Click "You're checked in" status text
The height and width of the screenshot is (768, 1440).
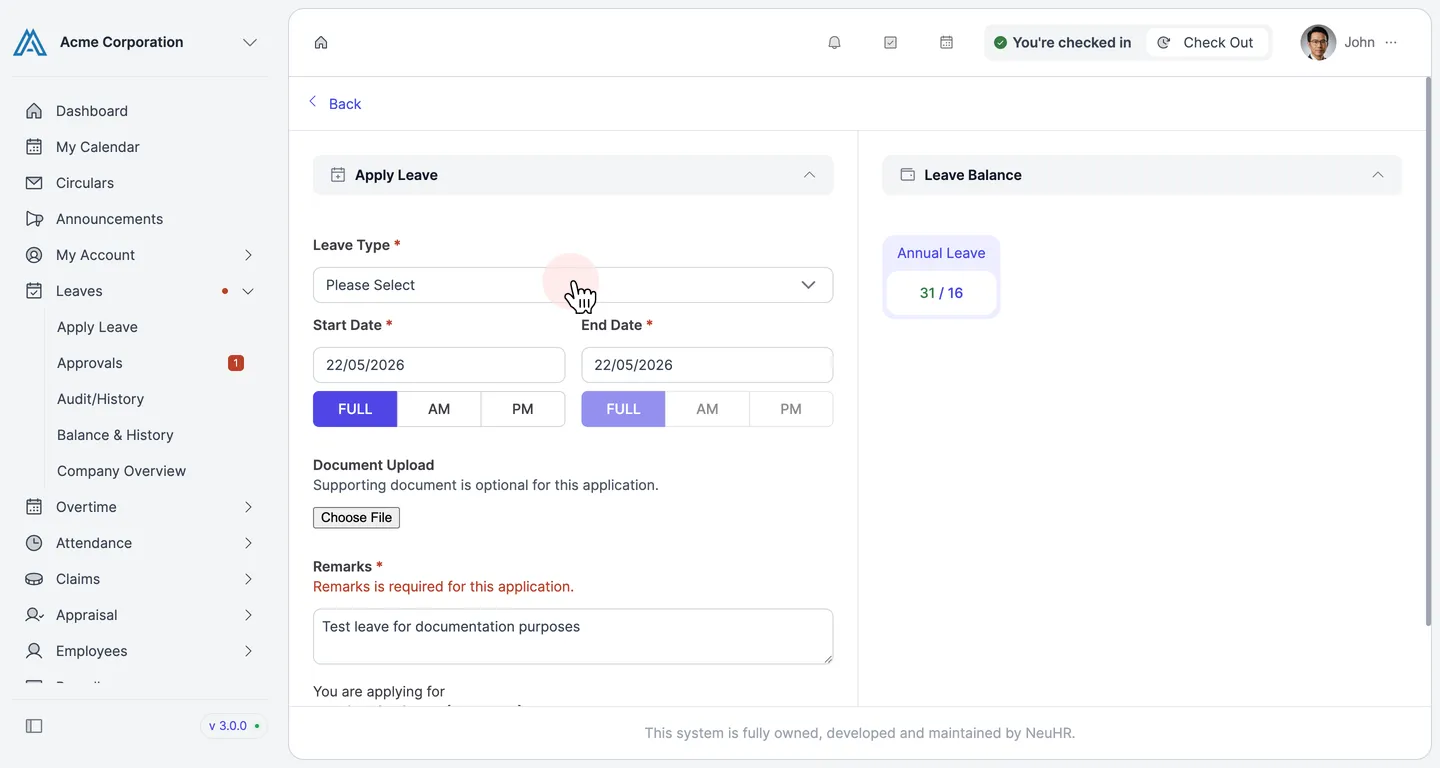point(1071,42)
